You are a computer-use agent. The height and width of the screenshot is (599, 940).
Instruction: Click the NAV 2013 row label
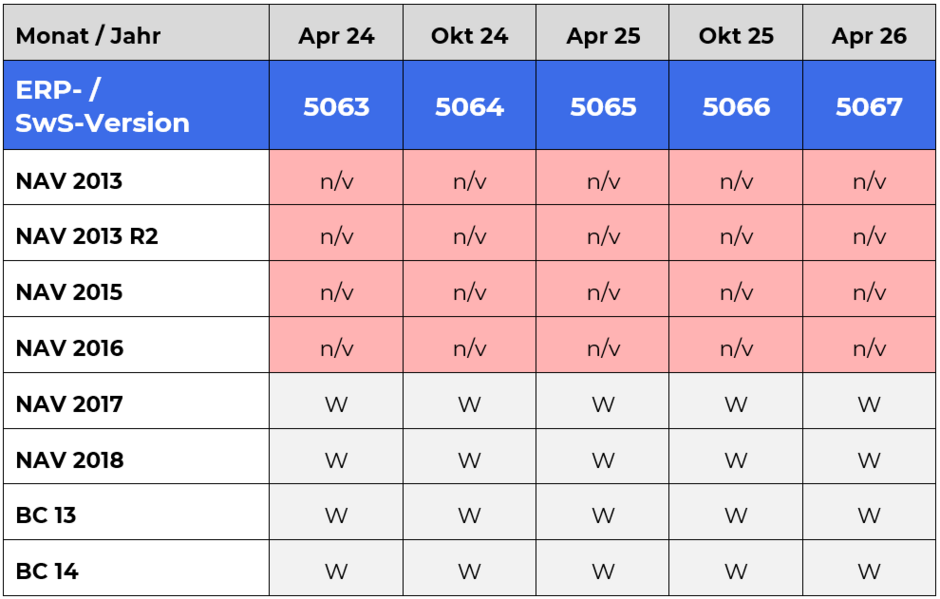tap(136, 177)
